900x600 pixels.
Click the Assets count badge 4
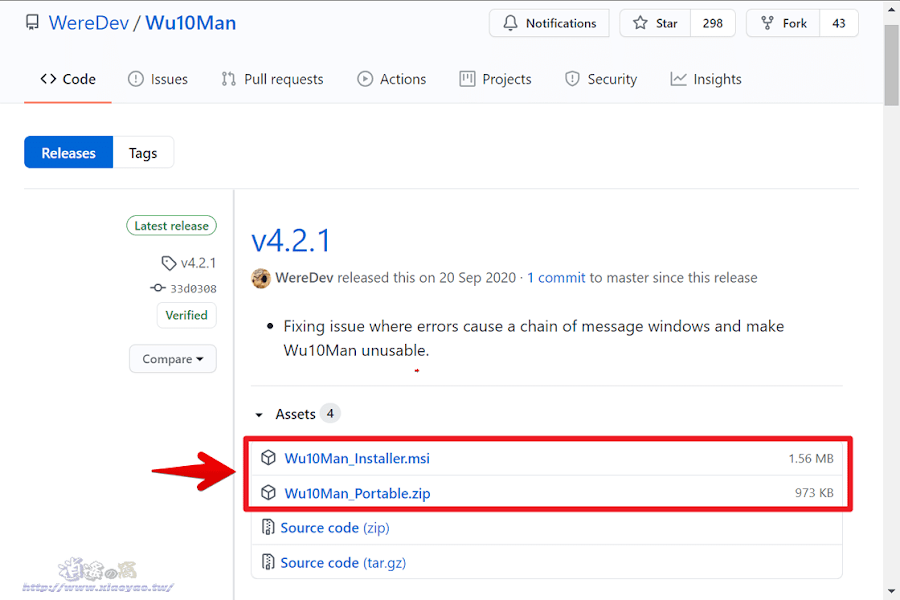(330, 413)
